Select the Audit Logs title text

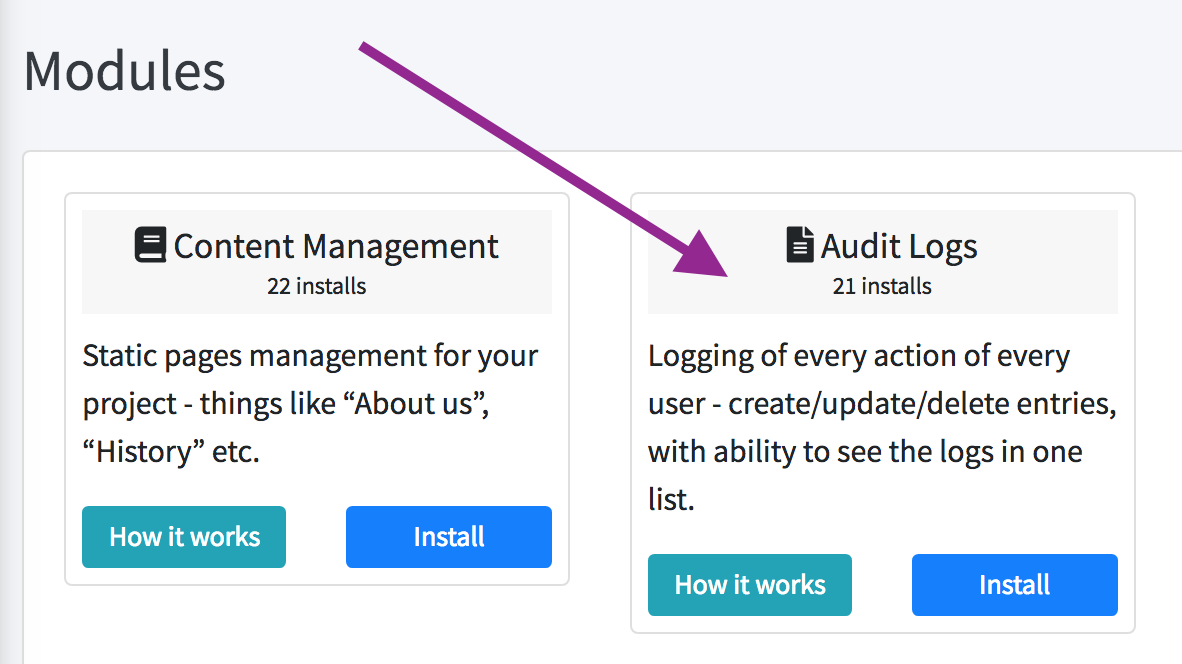pyautogui.click(x=899, y=246)
